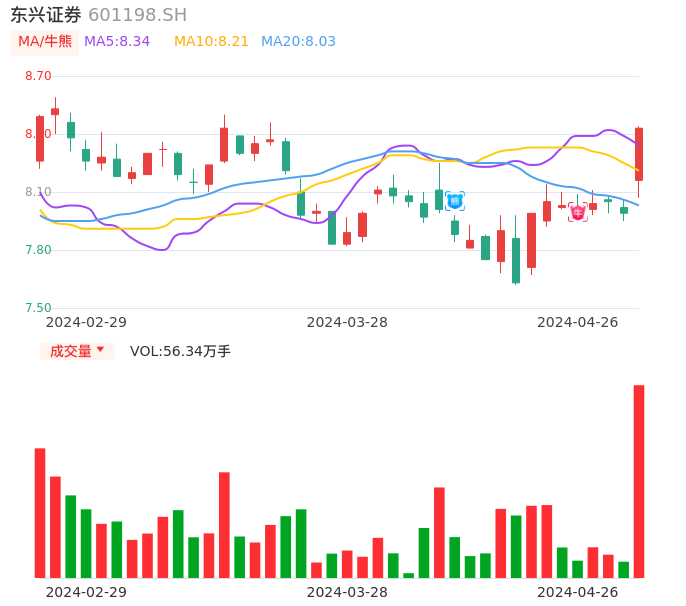This screenshot has height=606, width=686.
Task: Click the 2024-03-28 date under the price chart
Action: click(347, 322)
